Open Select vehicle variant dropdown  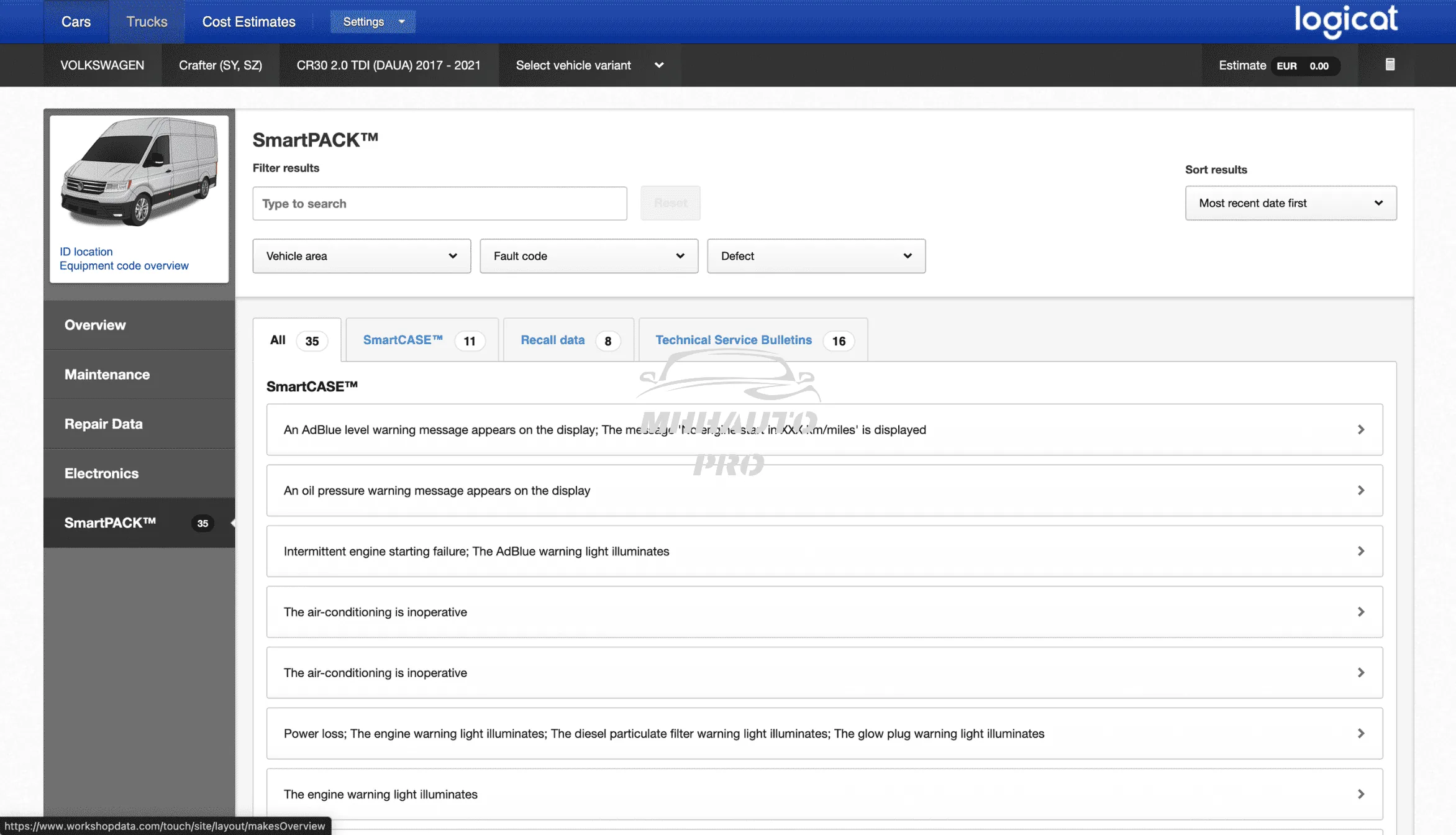589,65
